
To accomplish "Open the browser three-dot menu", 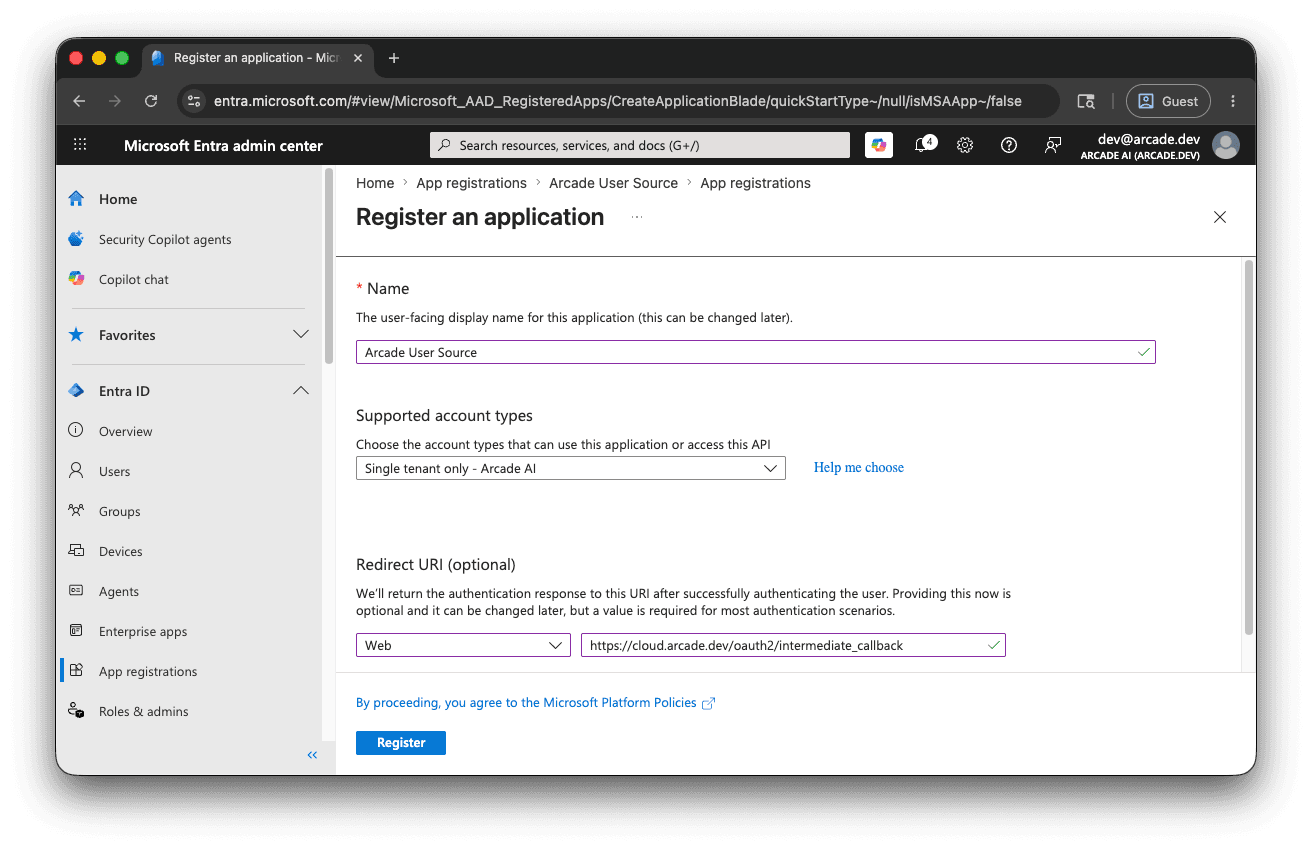I will pos(1233,101).
